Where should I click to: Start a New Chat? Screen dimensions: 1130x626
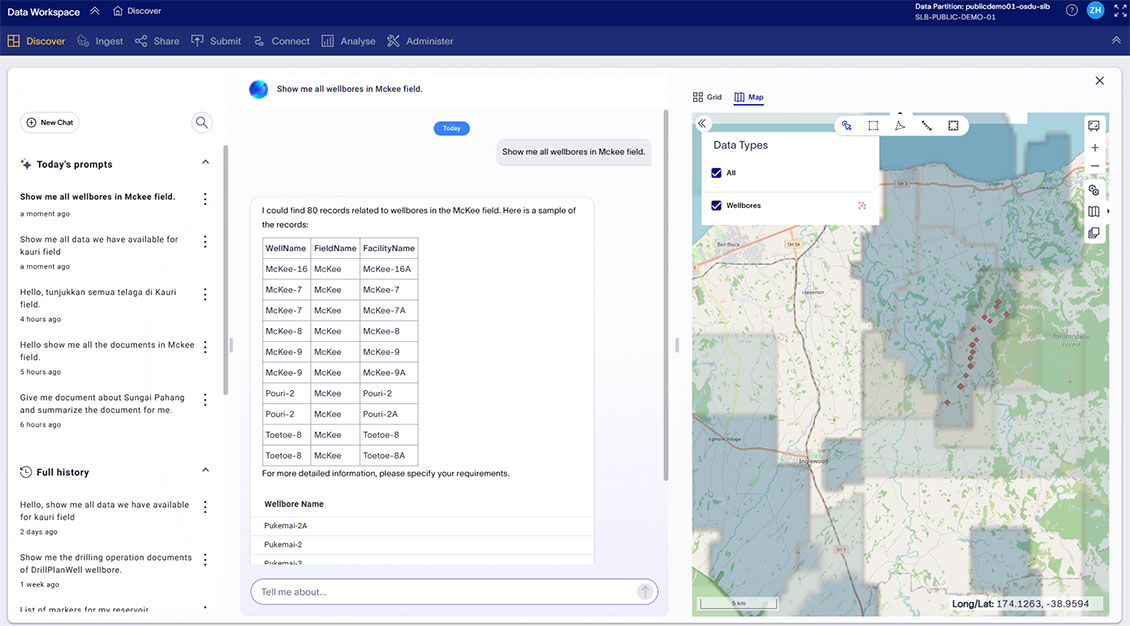pos(49,122)
